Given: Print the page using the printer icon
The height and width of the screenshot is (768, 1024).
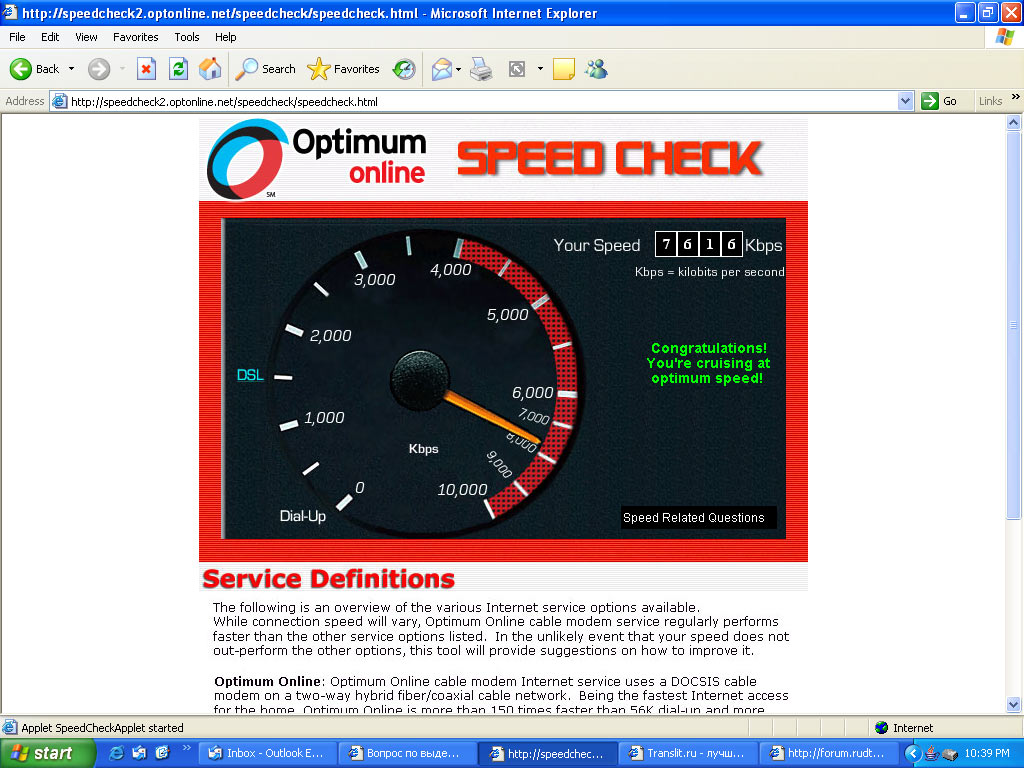Looking at the screenshot, I should coord(481,69).
